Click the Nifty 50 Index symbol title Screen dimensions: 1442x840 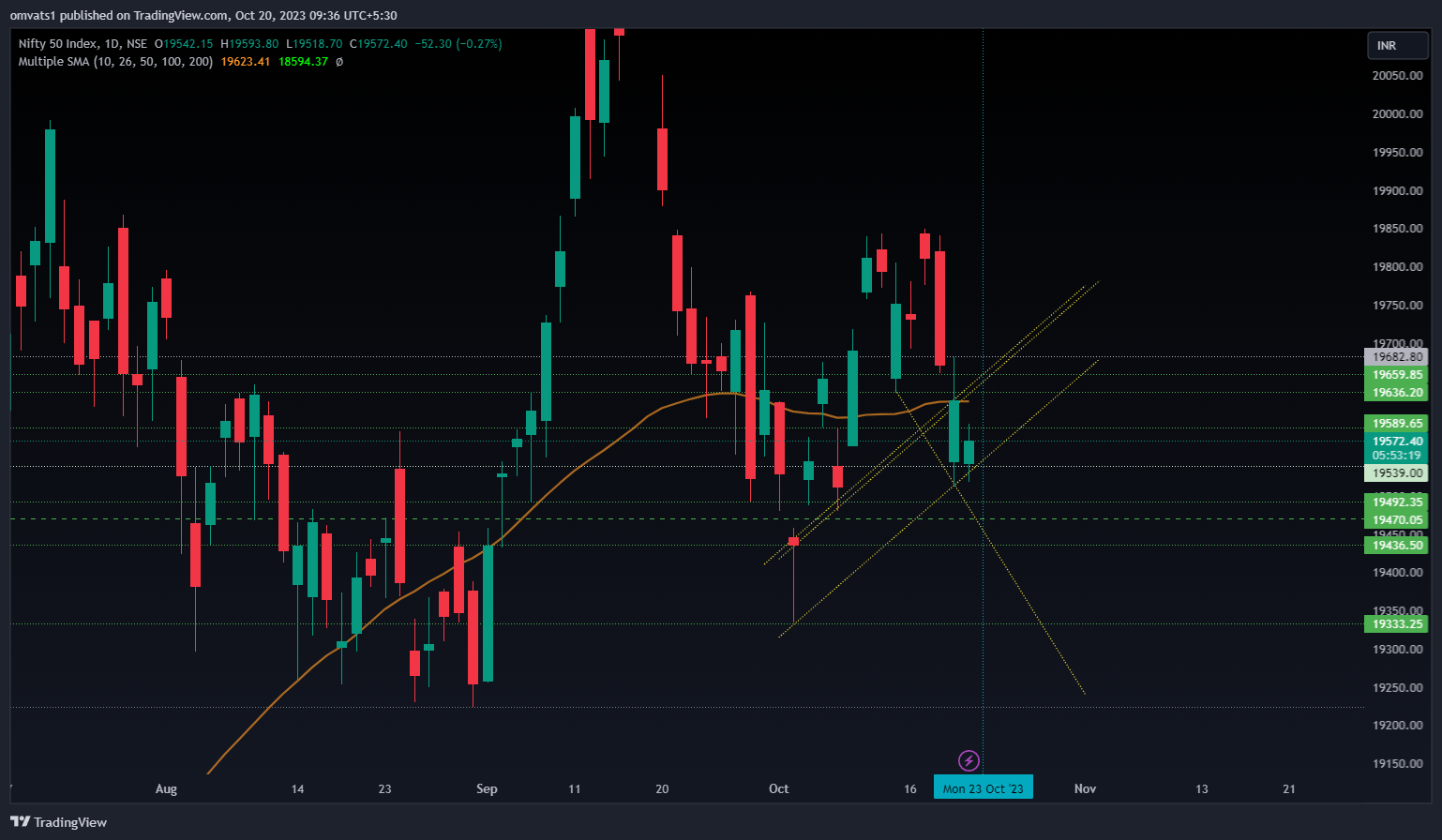point(83,44)
